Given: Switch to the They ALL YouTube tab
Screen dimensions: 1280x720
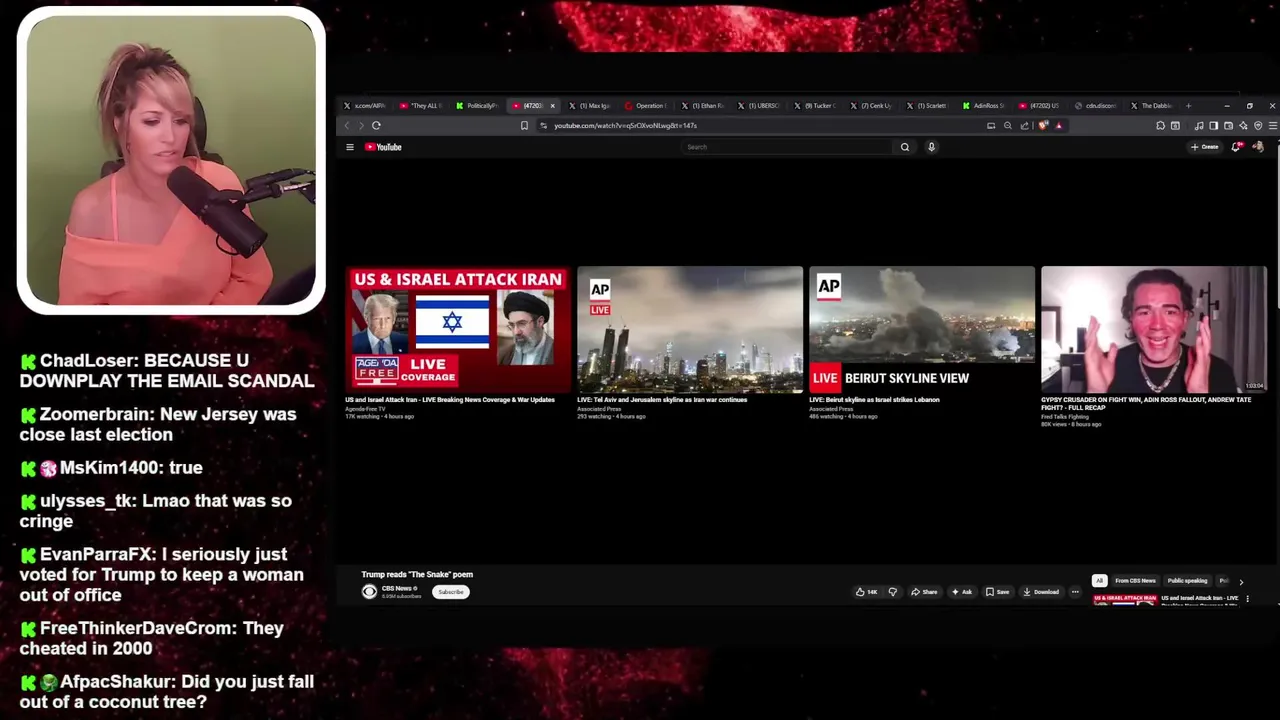Looking at the screenshot, I should (x=421, y=105).
